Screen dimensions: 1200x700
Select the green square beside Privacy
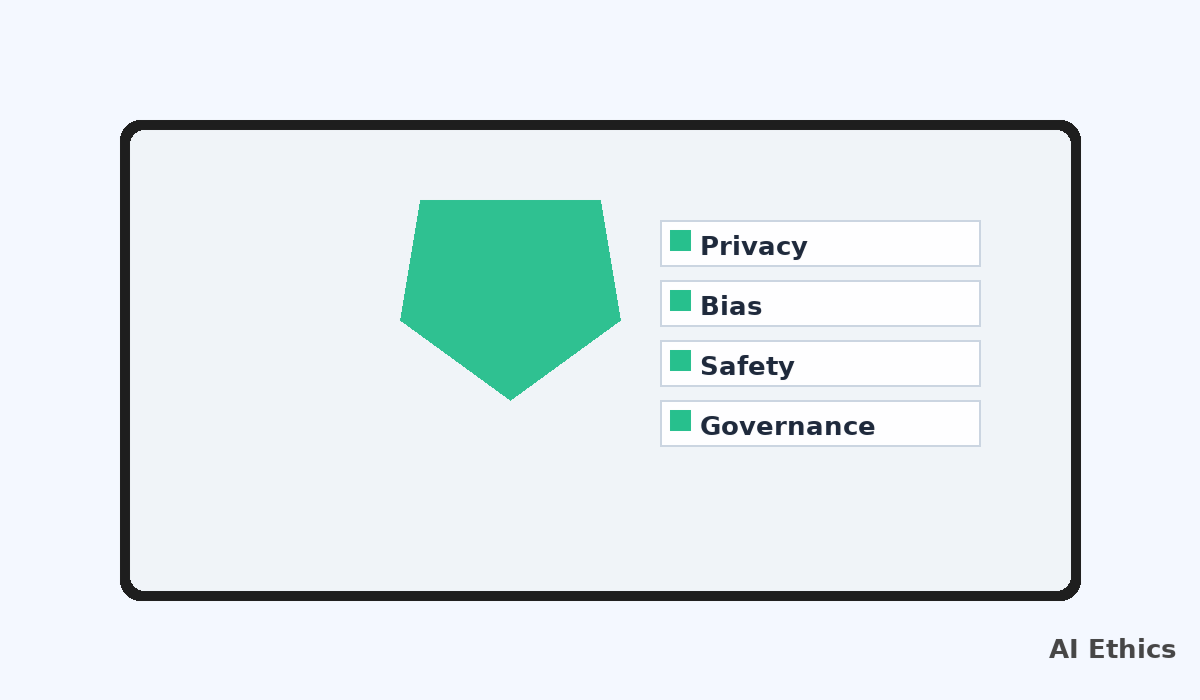(x=680, y=241)
